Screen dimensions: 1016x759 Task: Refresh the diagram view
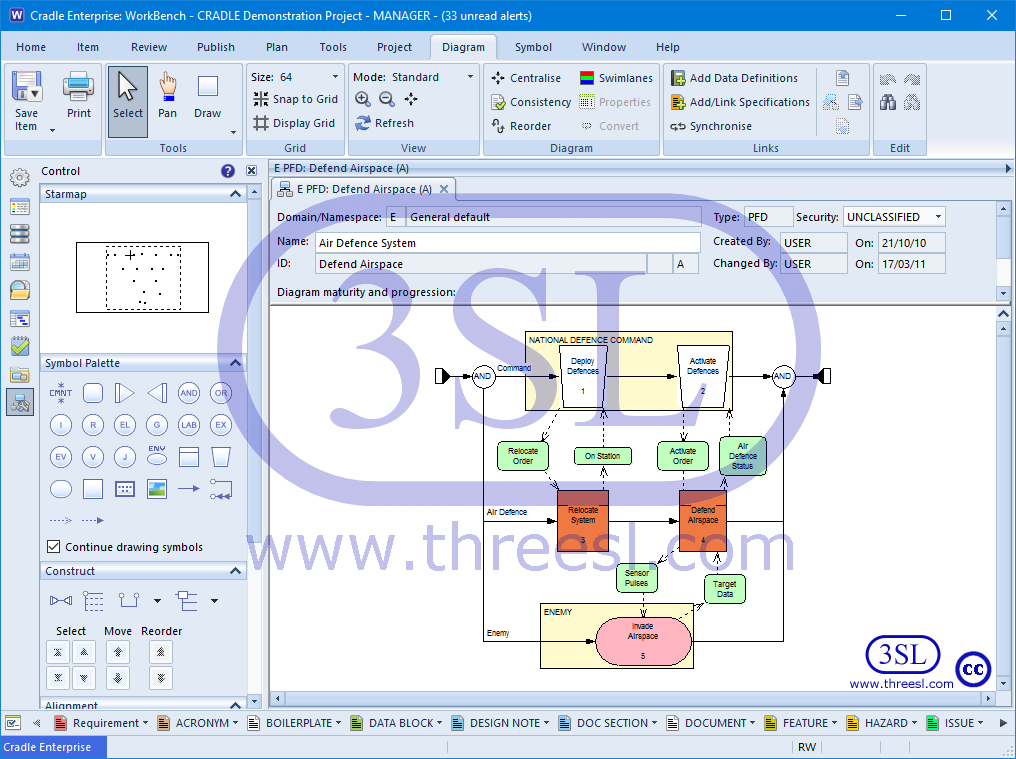click(384, 123)
